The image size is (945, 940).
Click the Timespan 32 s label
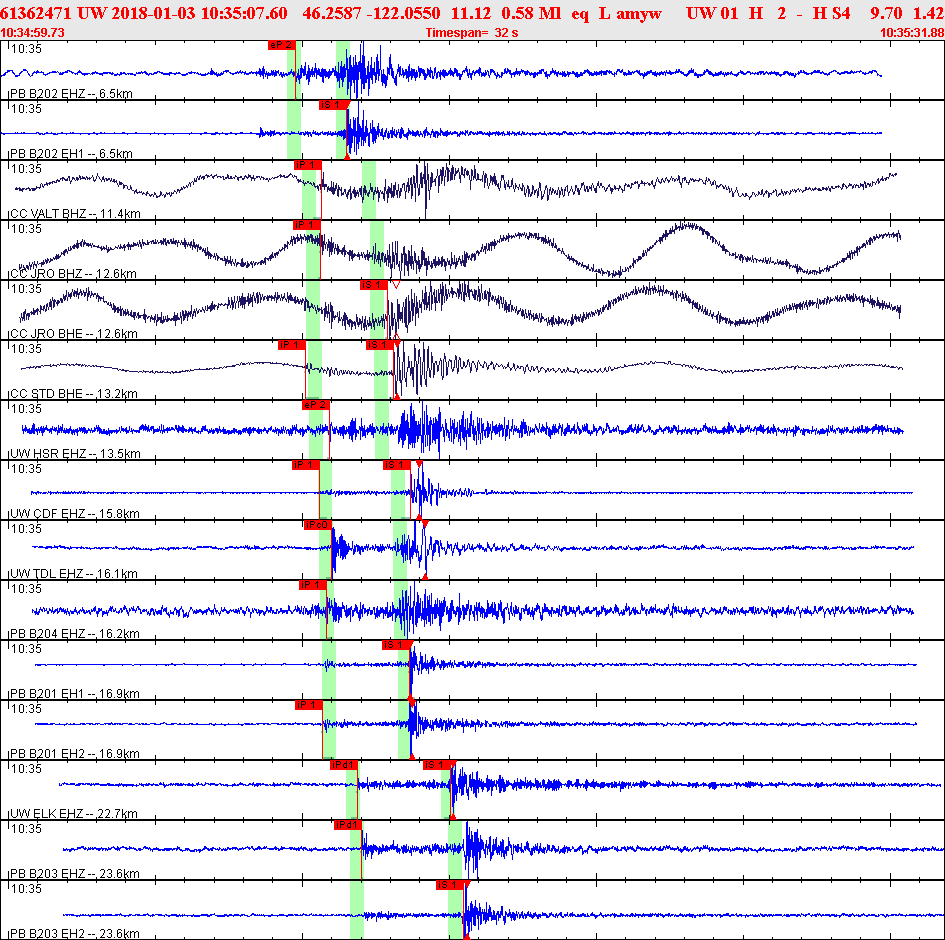472,33
